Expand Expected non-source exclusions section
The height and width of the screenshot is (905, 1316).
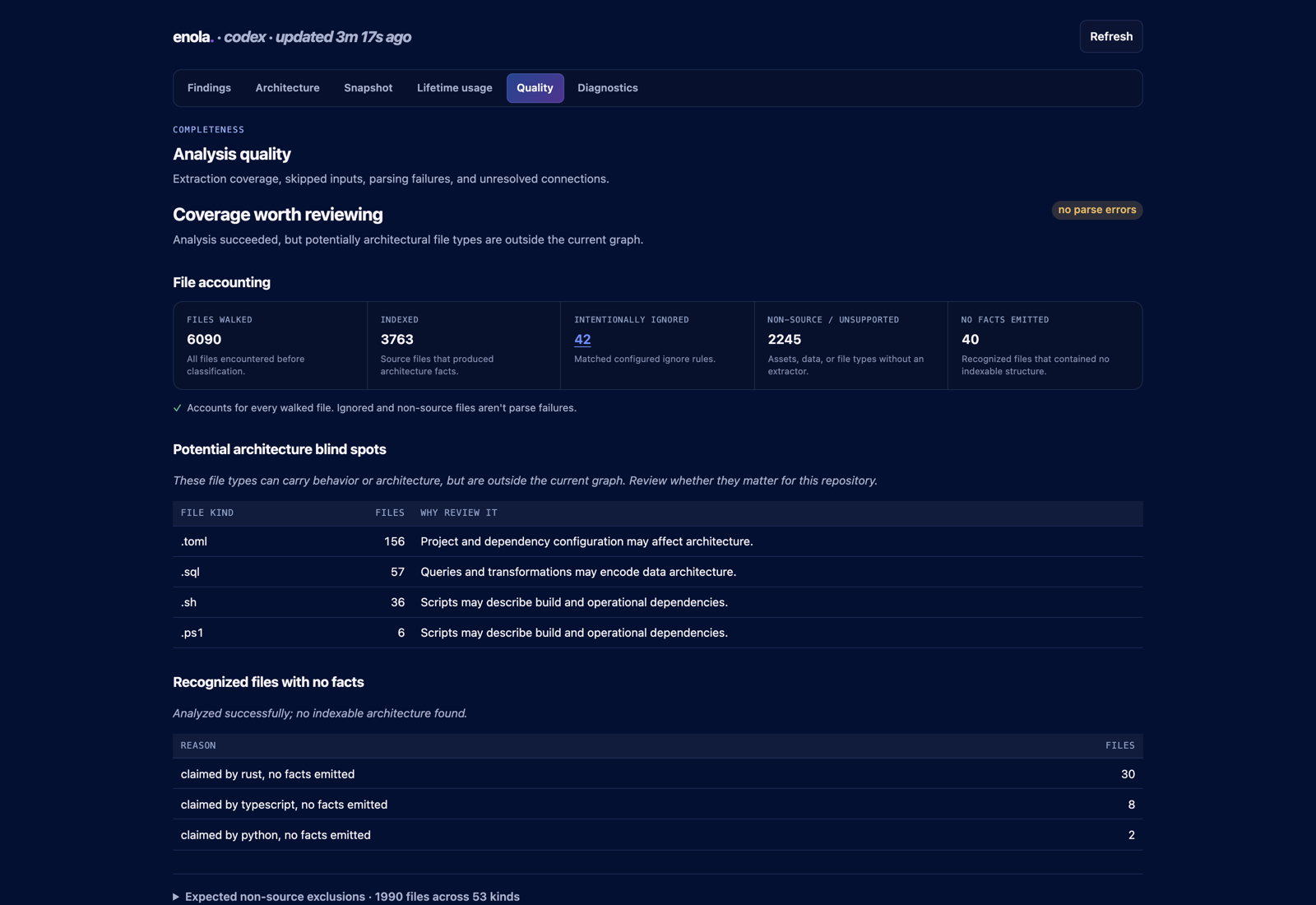(x=346, y=896)
